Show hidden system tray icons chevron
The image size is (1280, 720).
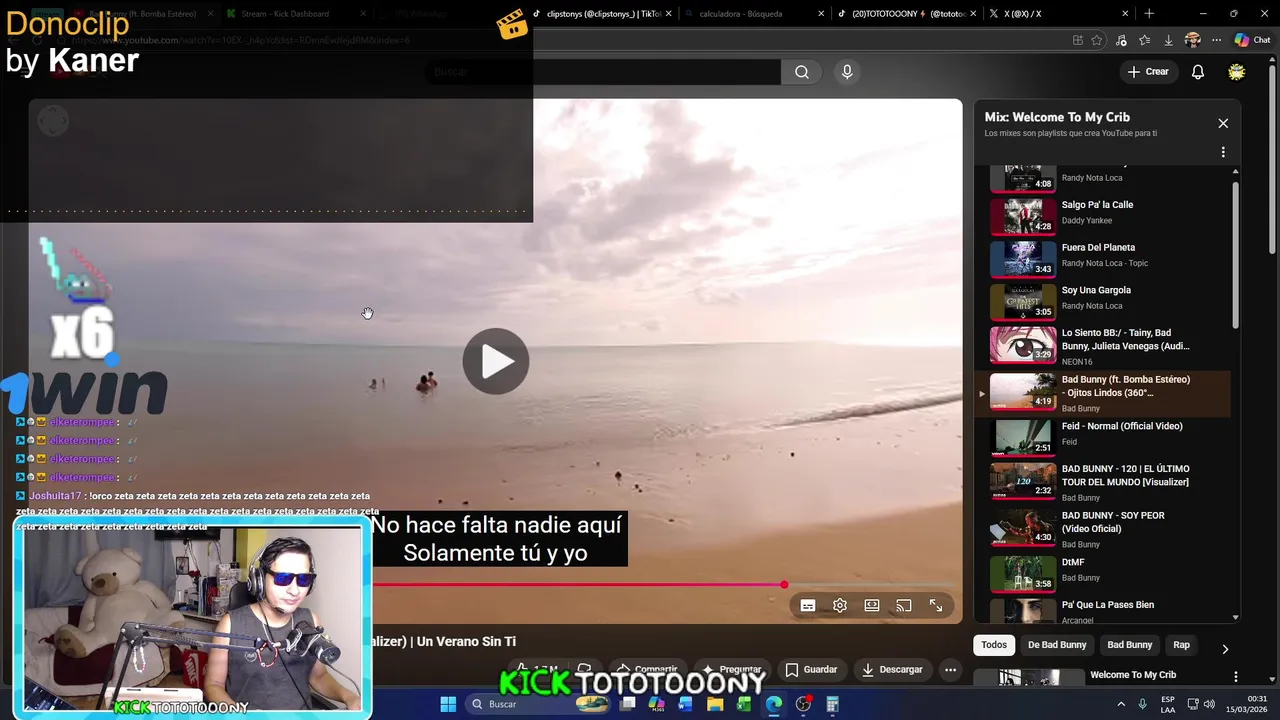pyautogui.click(x=1121, y=704)
